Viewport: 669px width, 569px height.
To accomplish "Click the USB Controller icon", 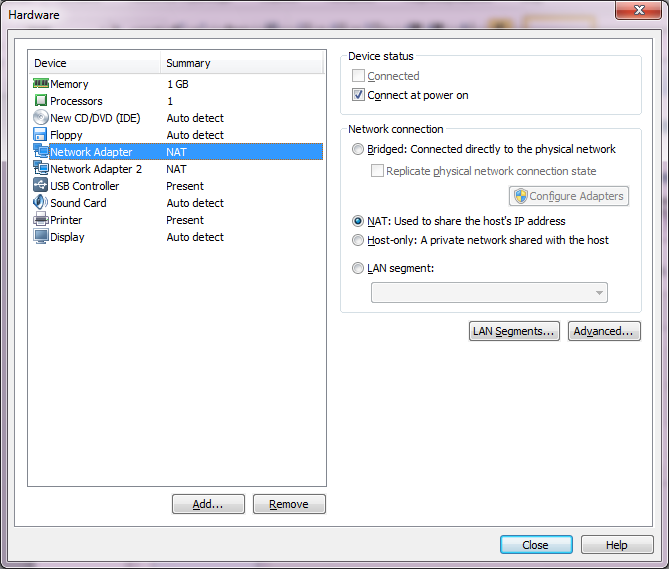I will [x=41, y=185].
